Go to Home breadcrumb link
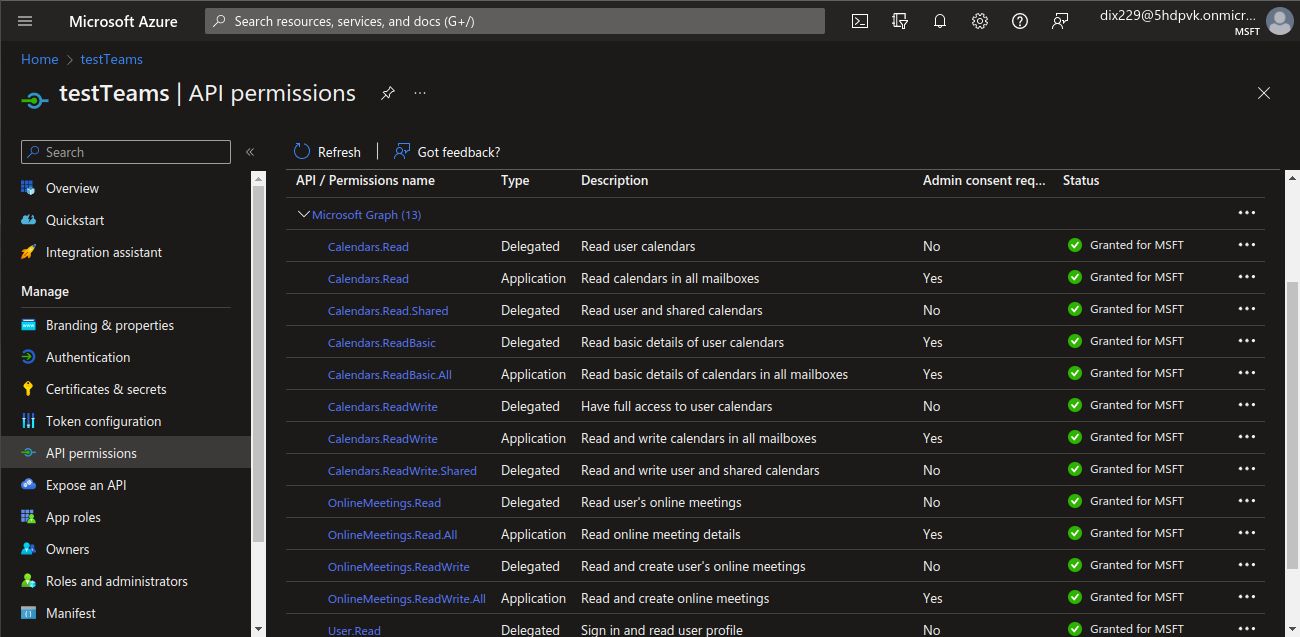The image size is (1300, 637). tap(40, 59)
